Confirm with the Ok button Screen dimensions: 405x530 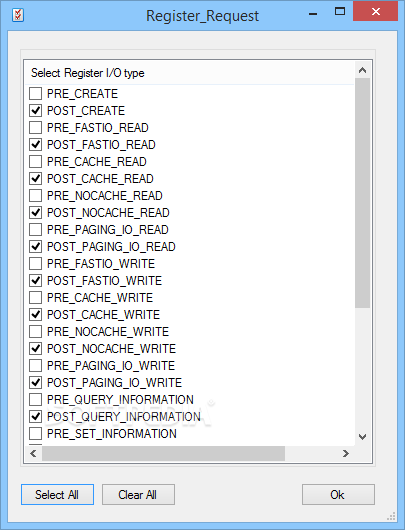tap(338, 495)
